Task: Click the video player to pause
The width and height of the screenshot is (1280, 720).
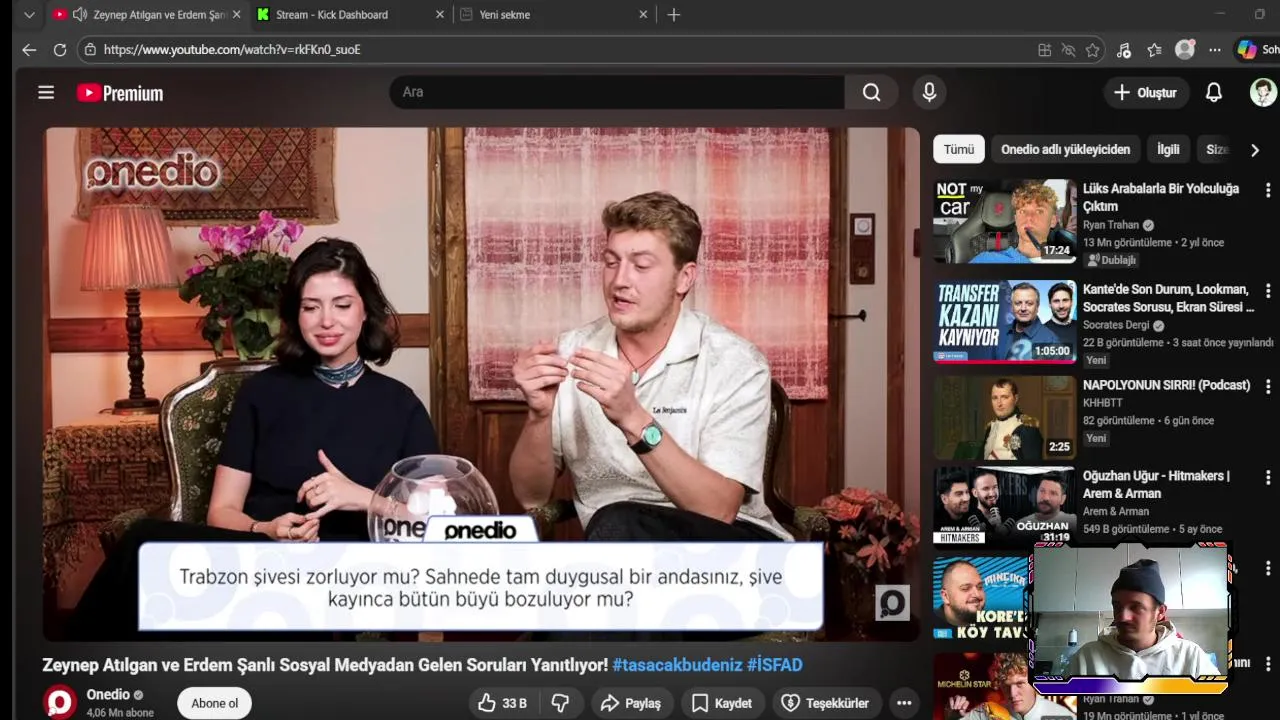Action: (x=481, y=384)
